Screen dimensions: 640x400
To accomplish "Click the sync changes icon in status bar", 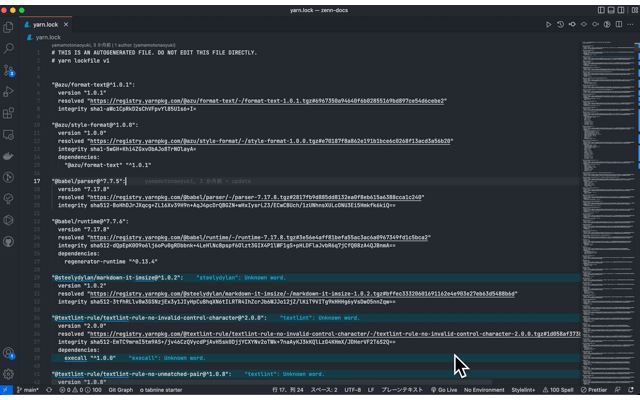I will tap(49, 390).
